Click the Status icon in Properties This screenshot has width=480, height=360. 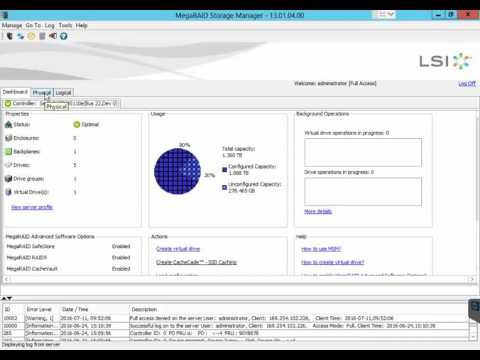click(x=8, y=124)
